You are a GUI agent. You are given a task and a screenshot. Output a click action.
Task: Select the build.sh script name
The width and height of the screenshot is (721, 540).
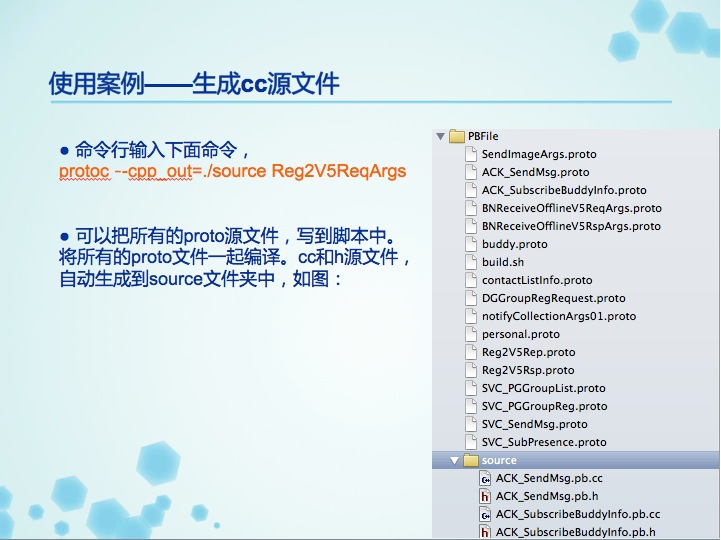[x=503, y=262]
